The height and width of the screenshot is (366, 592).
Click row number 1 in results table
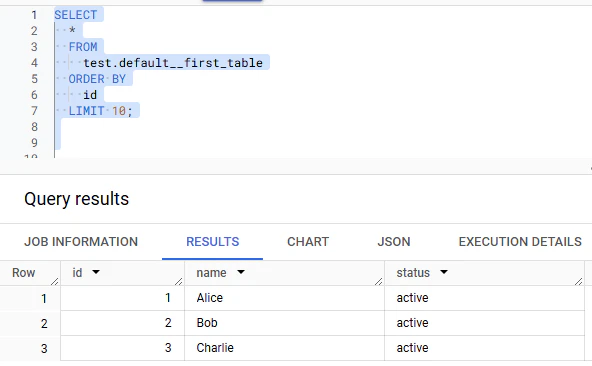tap(44, 299)
